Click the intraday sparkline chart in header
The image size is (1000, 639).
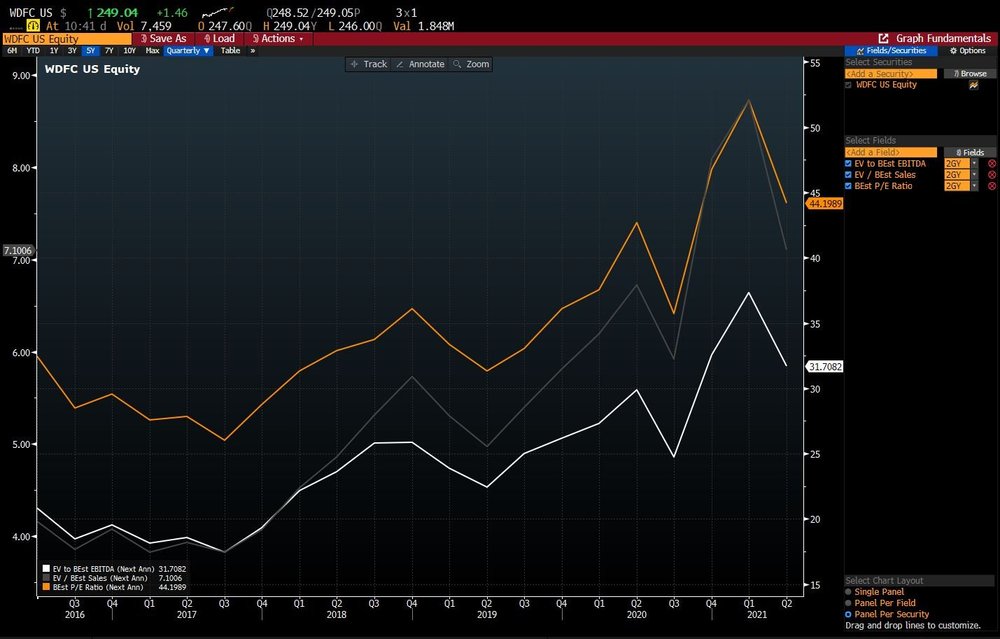pyautogui.click(x=217, y=12)
